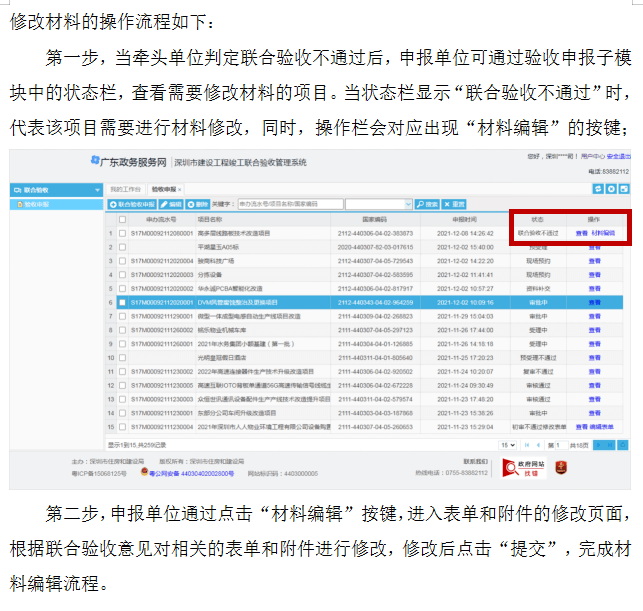This screenshot has width=643, height=611.
Task: Click the 联合验收申报 add button
Action: tap(132, 204)
